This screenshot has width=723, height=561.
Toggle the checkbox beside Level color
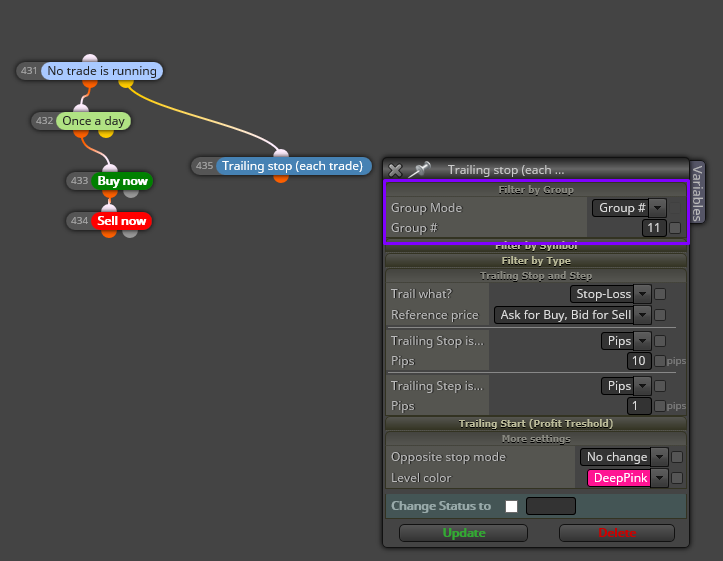pos(677,478)
